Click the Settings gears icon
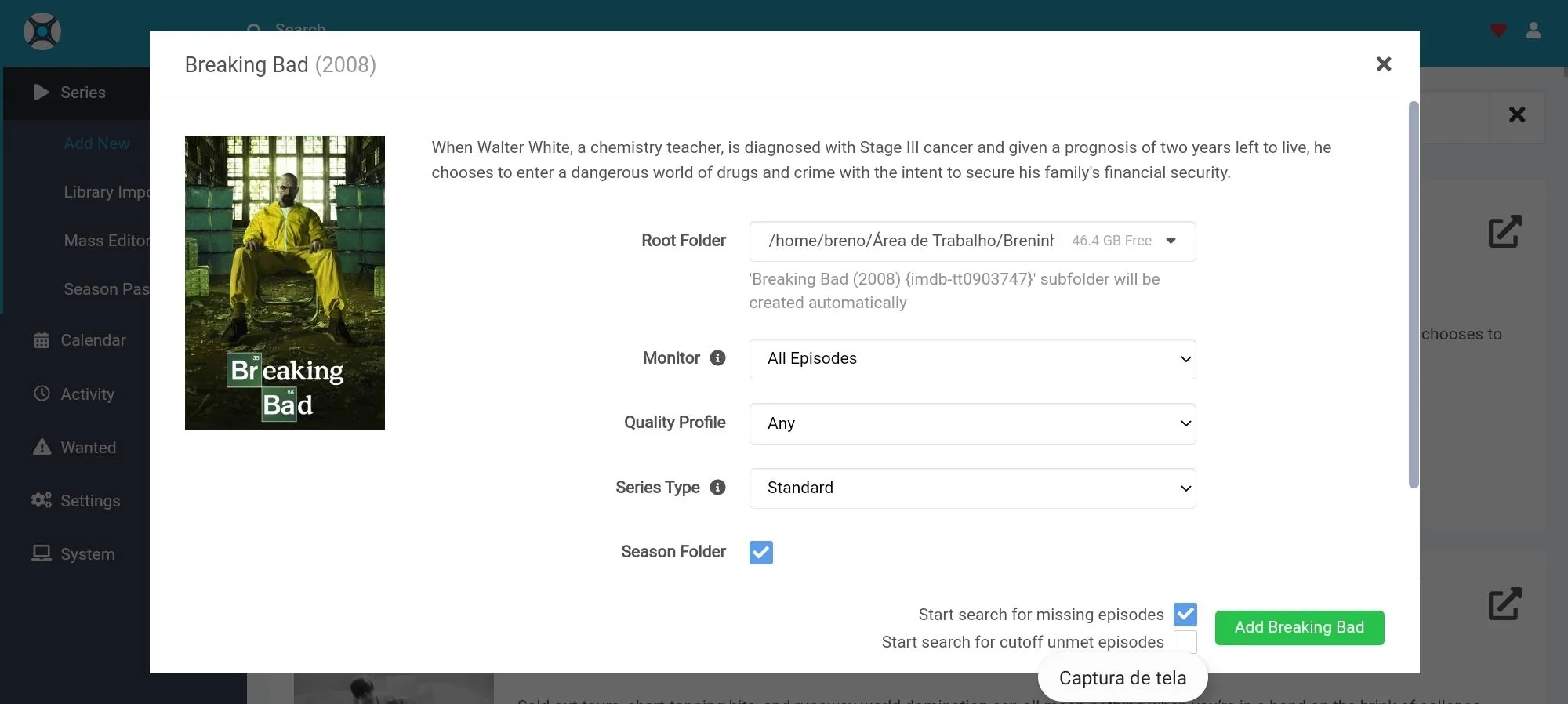Viewport: 1568px width, 704px height. tap(42, 500)
